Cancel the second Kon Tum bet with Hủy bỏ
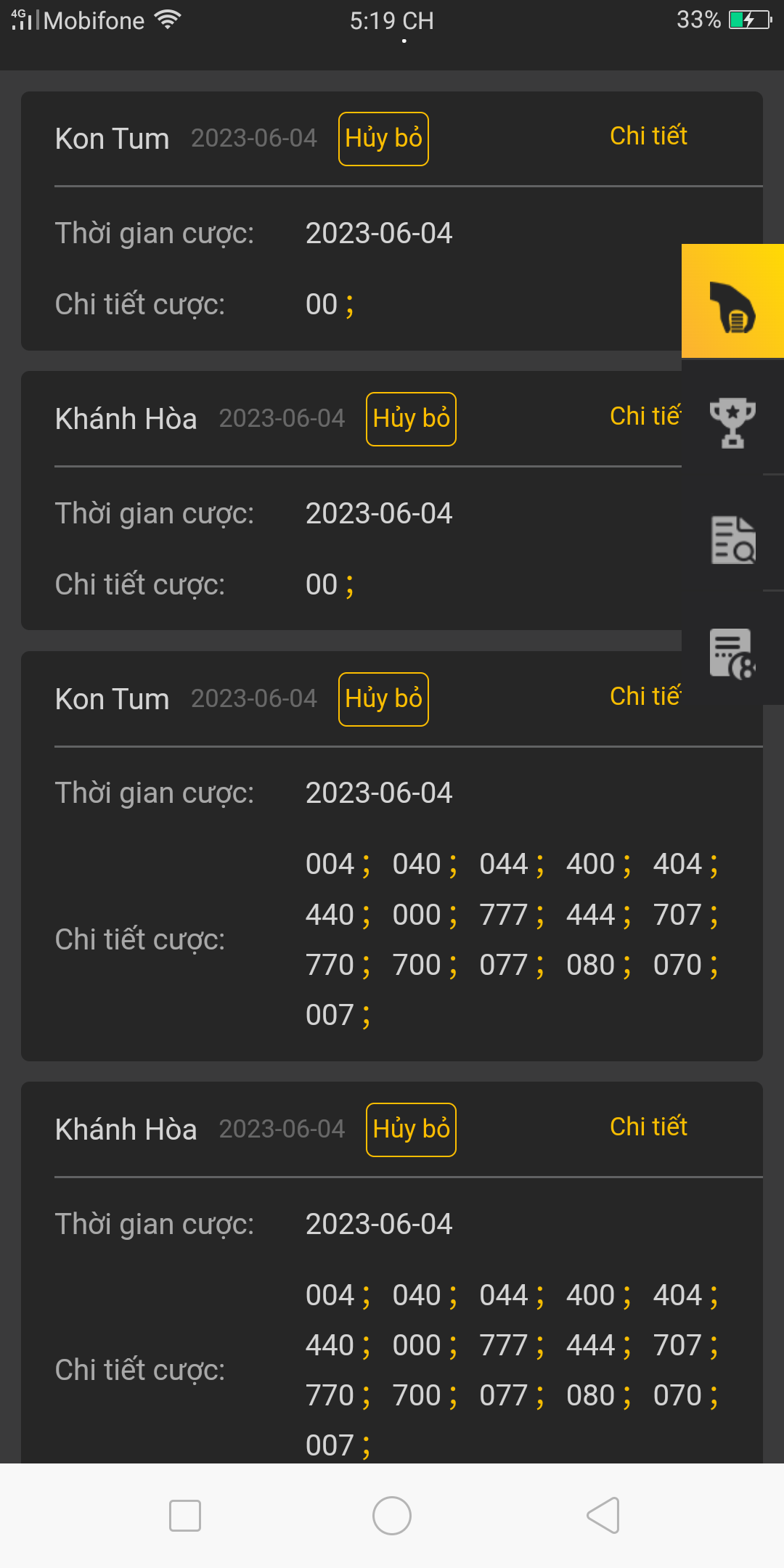Image resolution: width=784 pixels, height=1568 pixels. pos(383,699)
